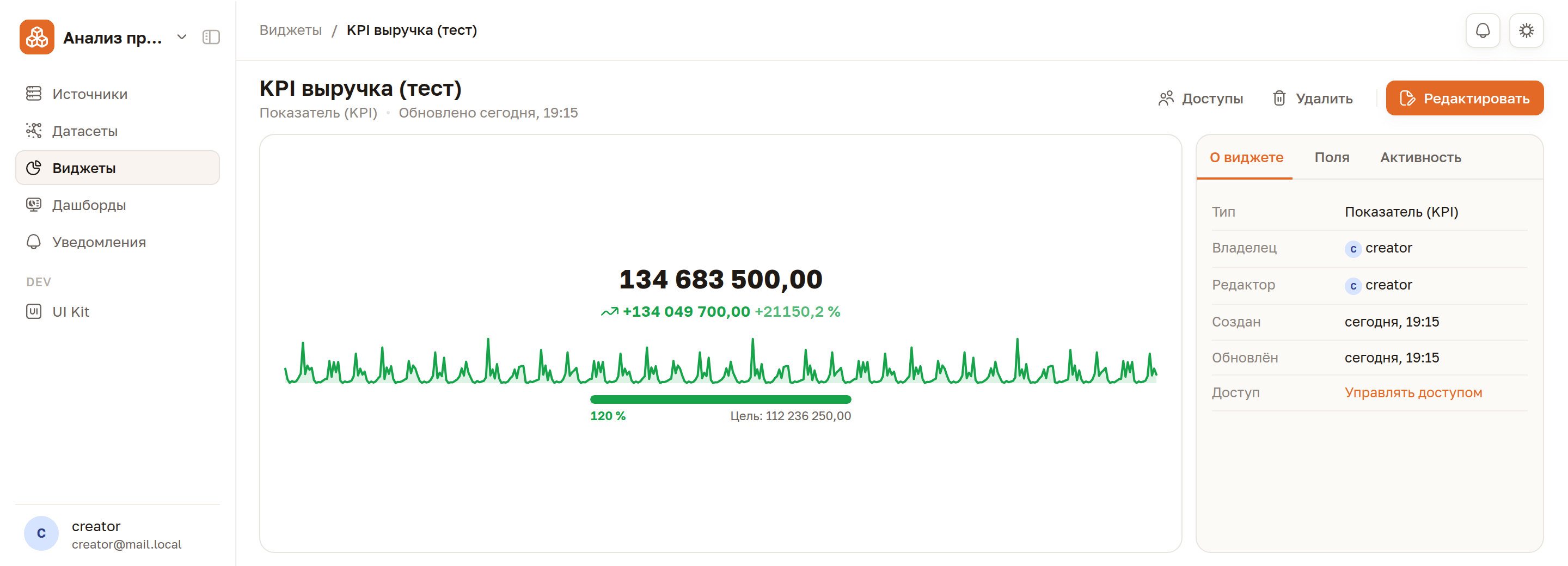
Task: Click the KPI выручка (тест) page title
Action: coord(360,88)
